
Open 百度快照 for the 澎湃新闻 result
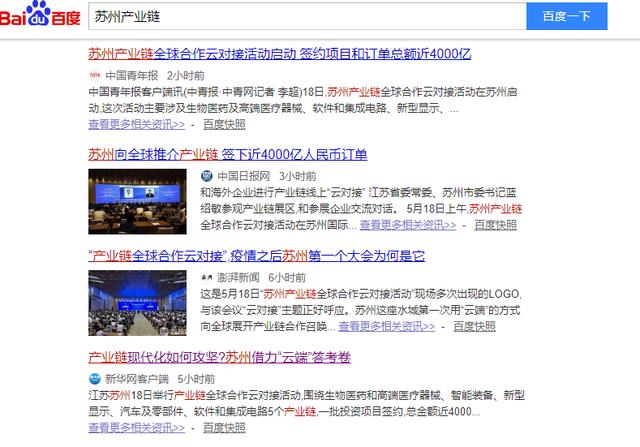click(x=475, y=326)
